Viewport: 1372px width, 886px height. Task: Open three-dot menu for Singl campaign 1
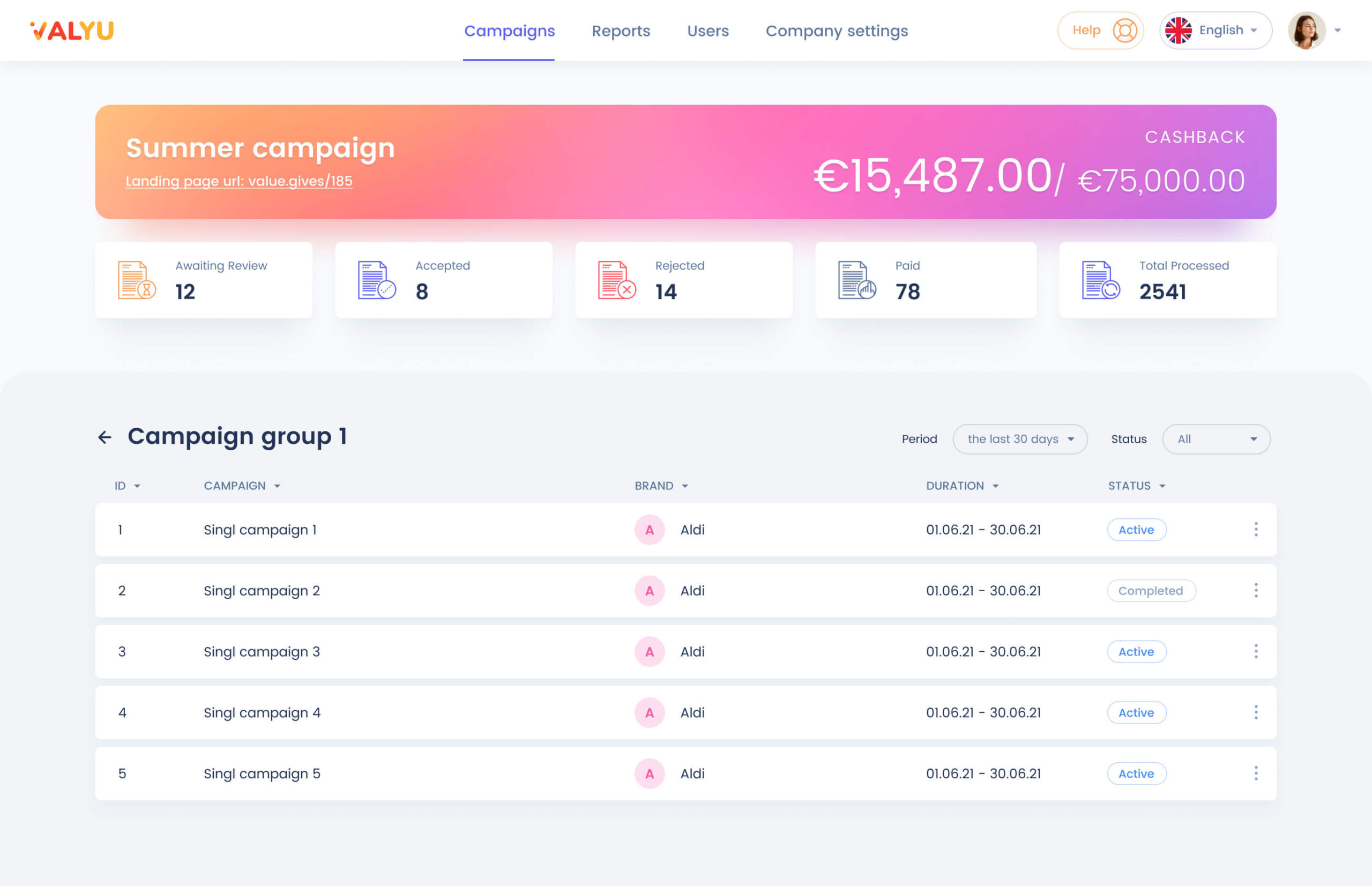(x=1256, y=530)
